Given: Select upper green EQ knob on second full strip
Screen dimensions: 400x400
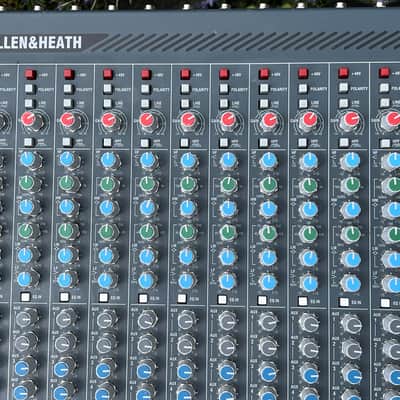Looking at the screenshot, I should tap(66, 183).
